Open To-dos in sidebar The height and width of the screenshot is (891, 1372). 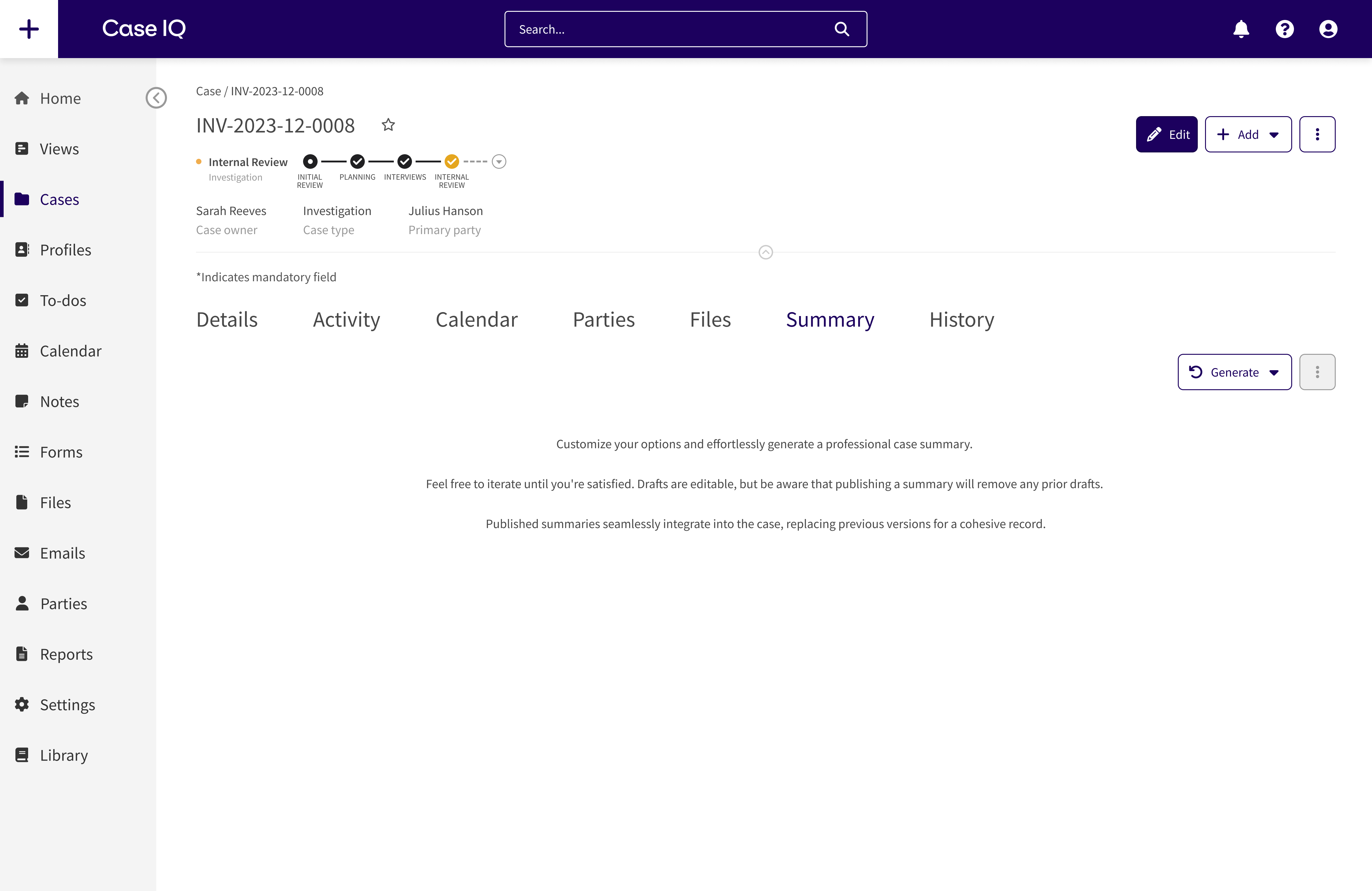(62, 300)
